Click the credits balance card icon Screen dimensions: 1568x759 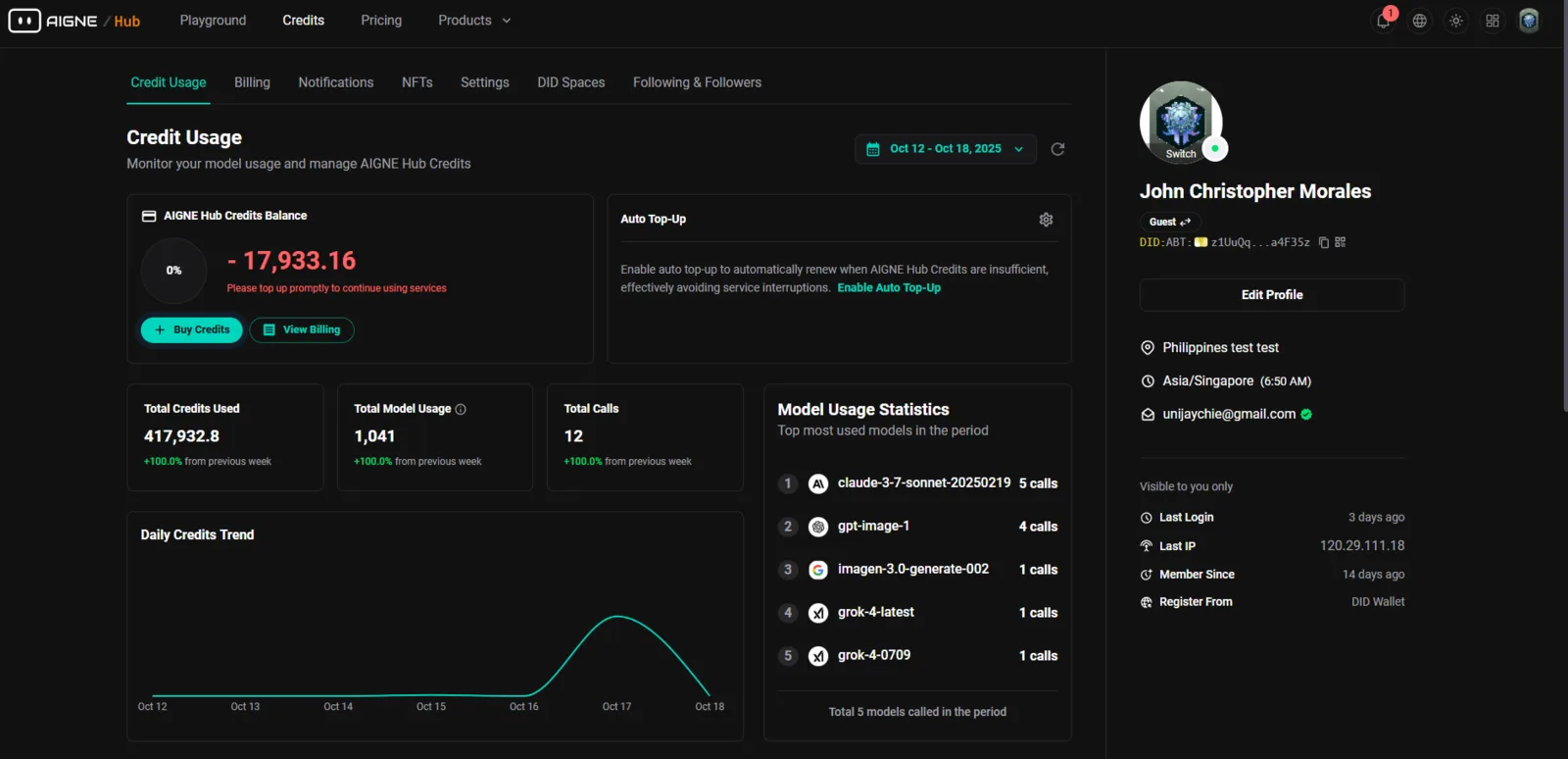click(x=149, y=216)
